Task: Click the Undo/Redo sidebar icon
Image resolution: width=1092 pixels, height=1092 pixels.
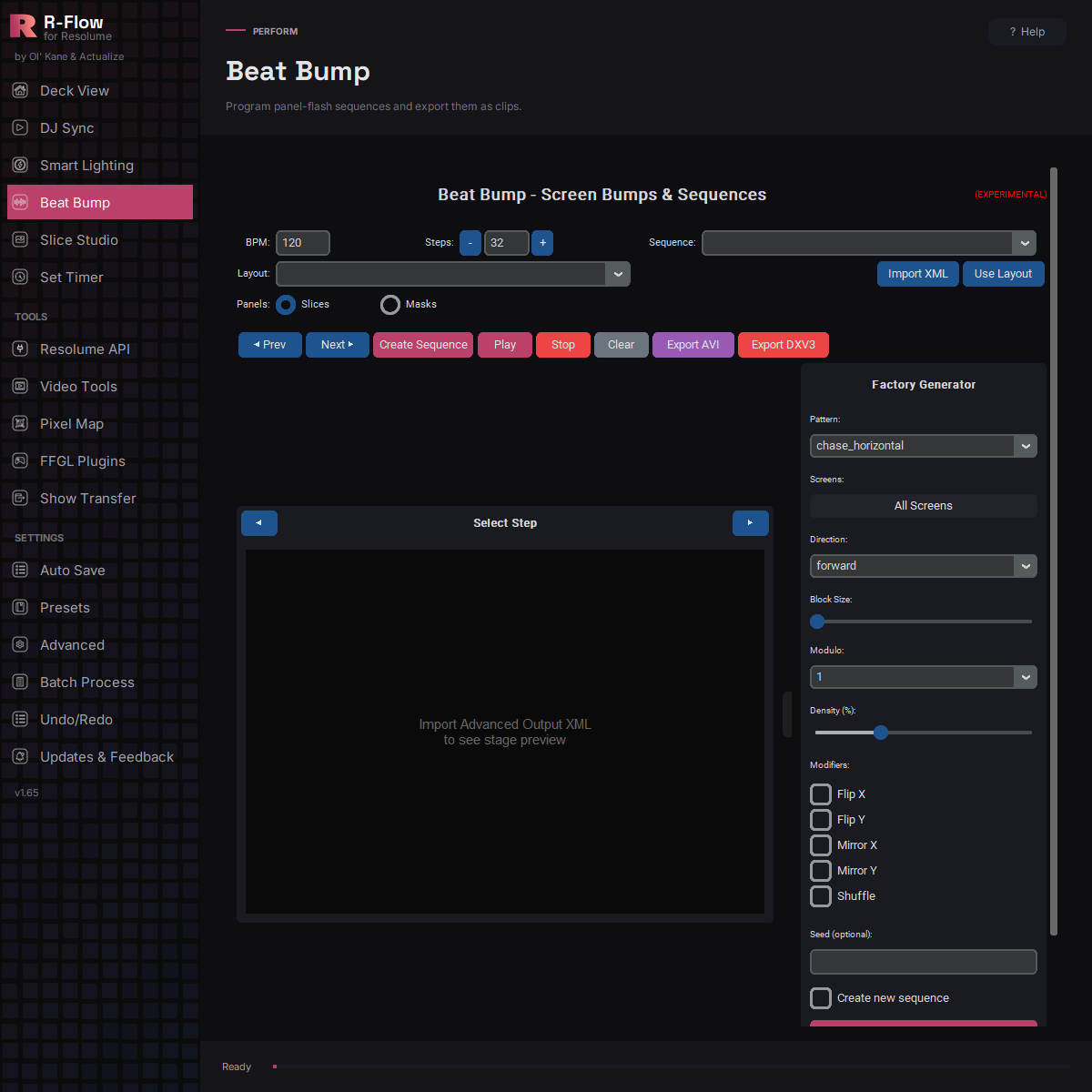Action: point(20,720)
